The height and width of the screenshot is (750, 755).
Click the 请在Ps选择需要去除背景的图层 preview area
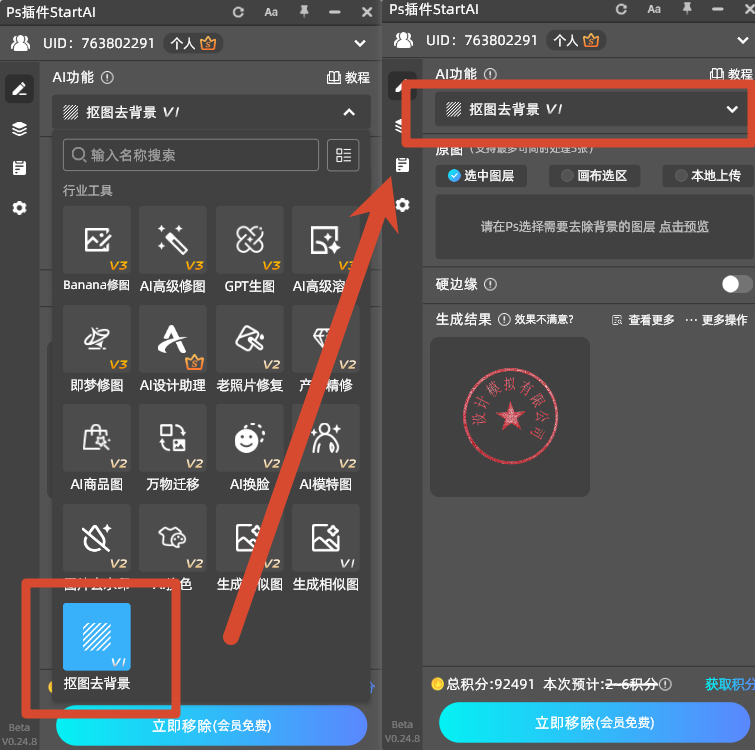point(595,227)
